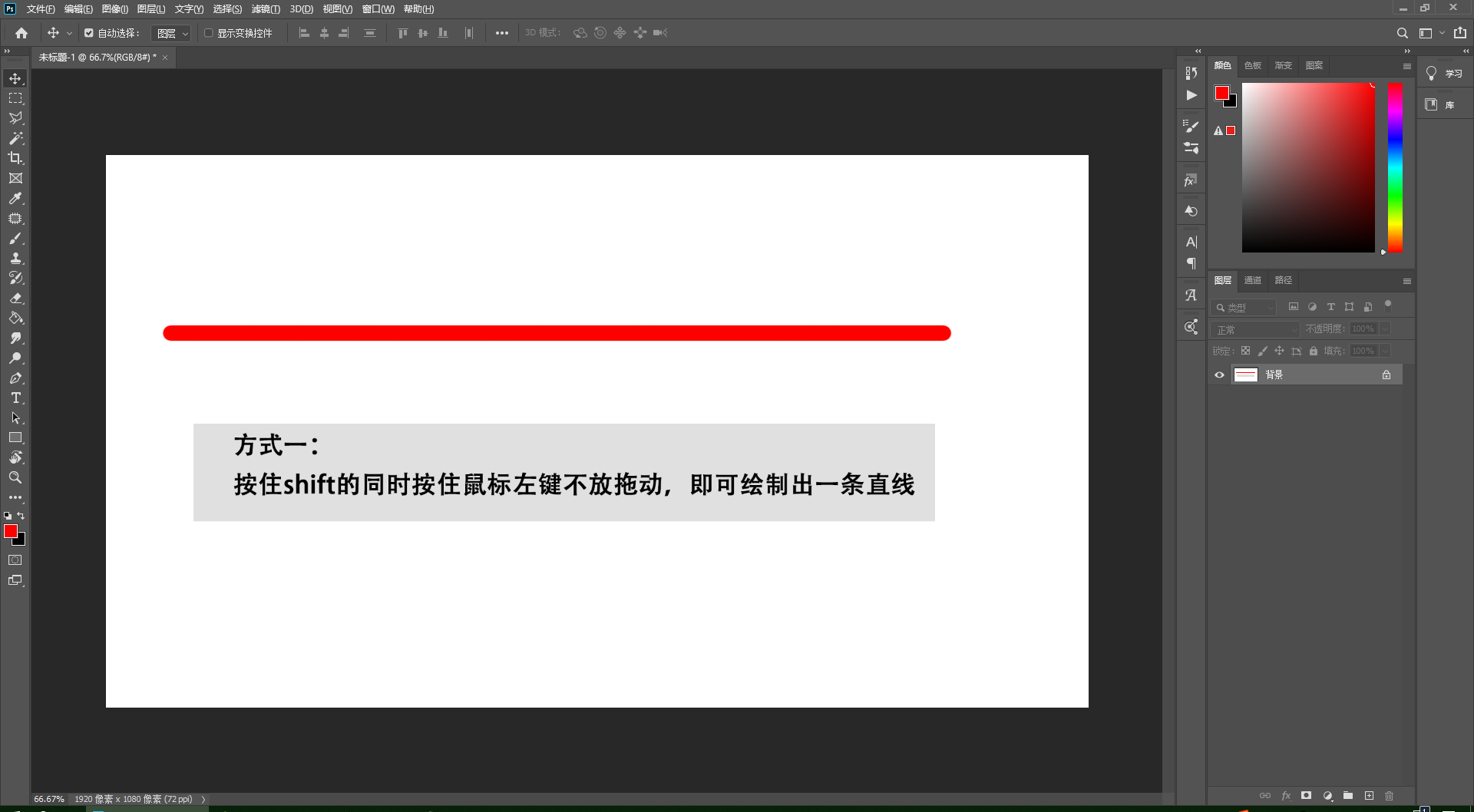Viewport: 1474px width, 812px height.
Task: Hide the 背景 layer with eye icon
Action: (1219, 375)
